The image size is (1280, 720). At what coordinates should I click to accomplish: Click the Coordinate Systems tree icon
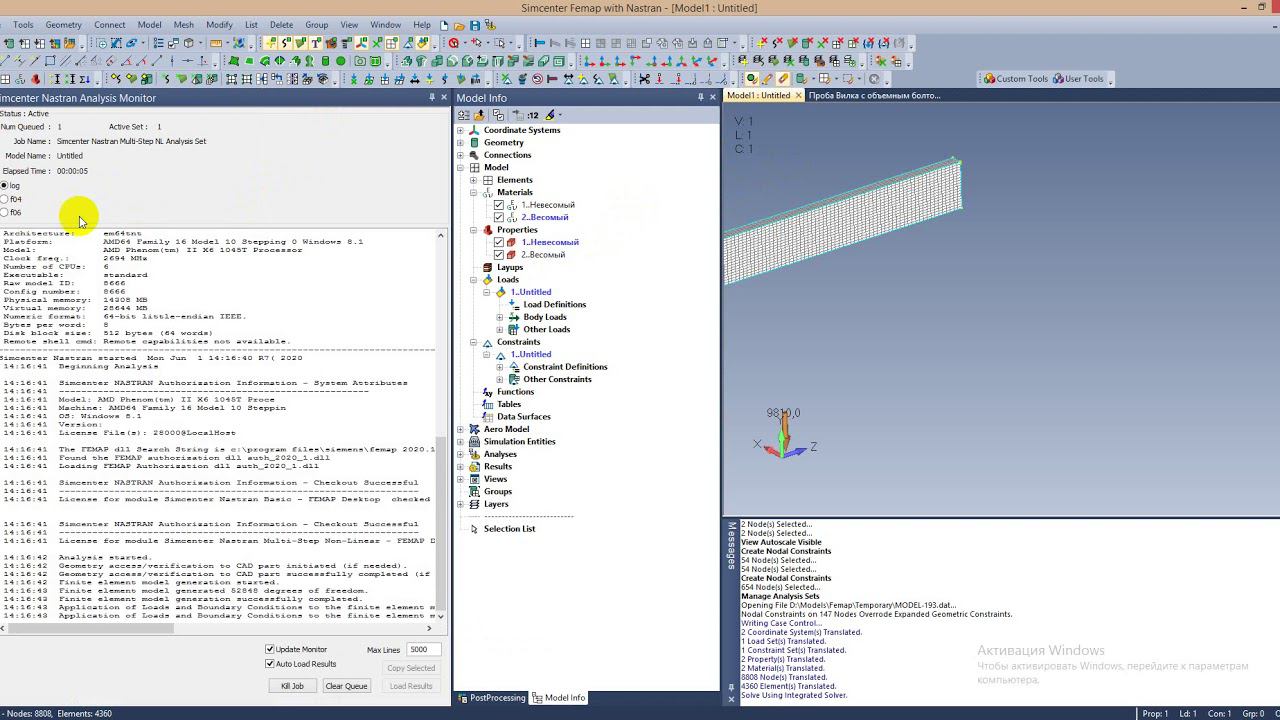pyautogui.click(x=474, y=130)
